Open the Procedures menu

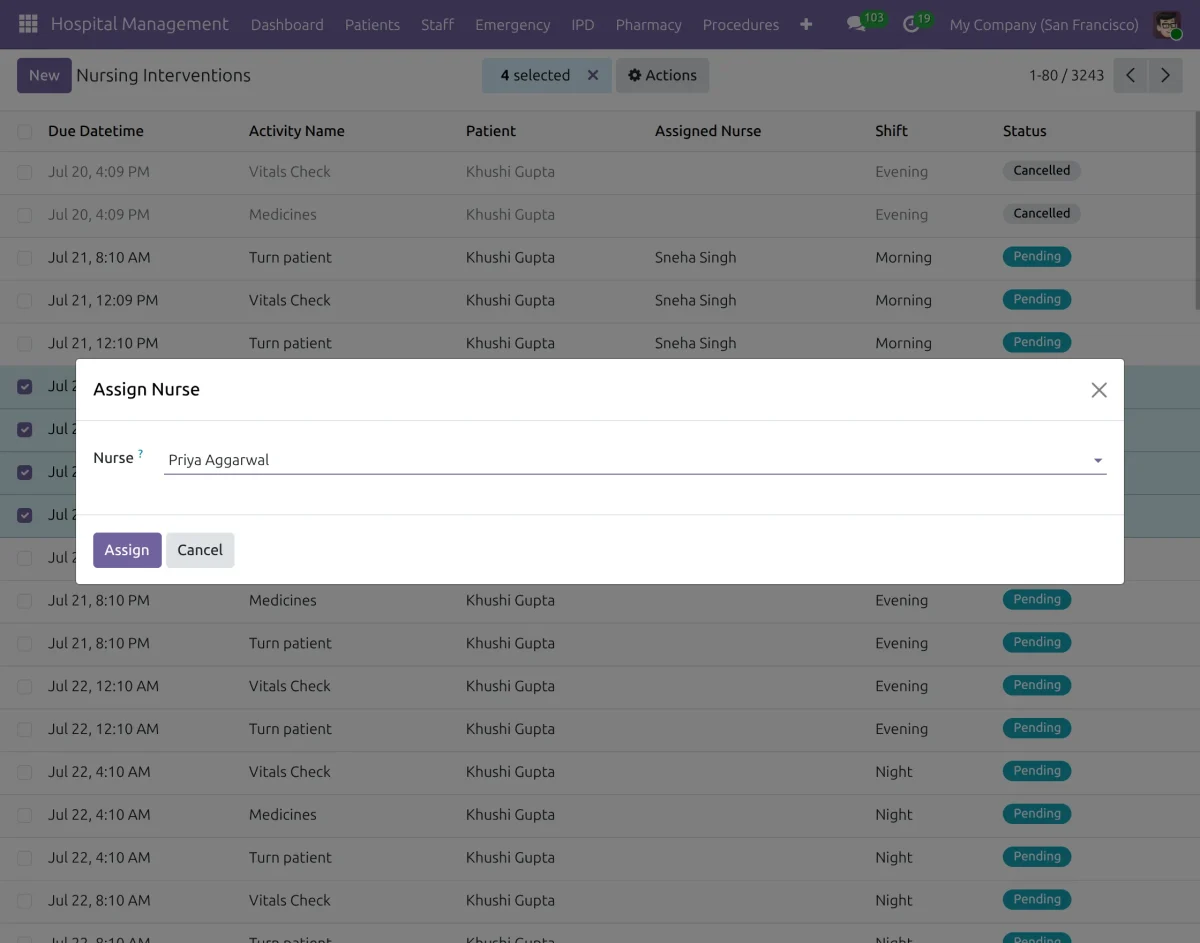point(741,24)
